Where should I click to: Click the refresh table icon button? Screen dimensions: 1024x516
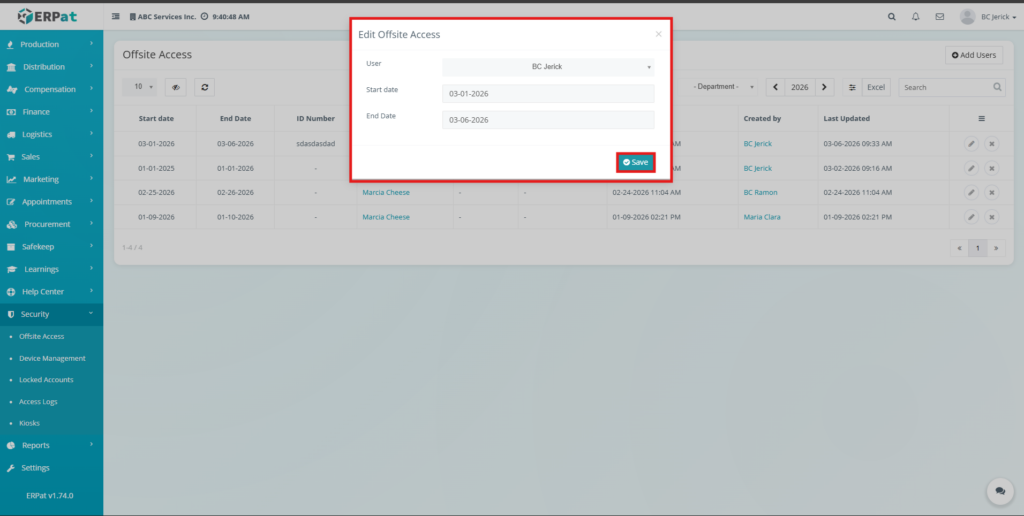click(204, 87)
